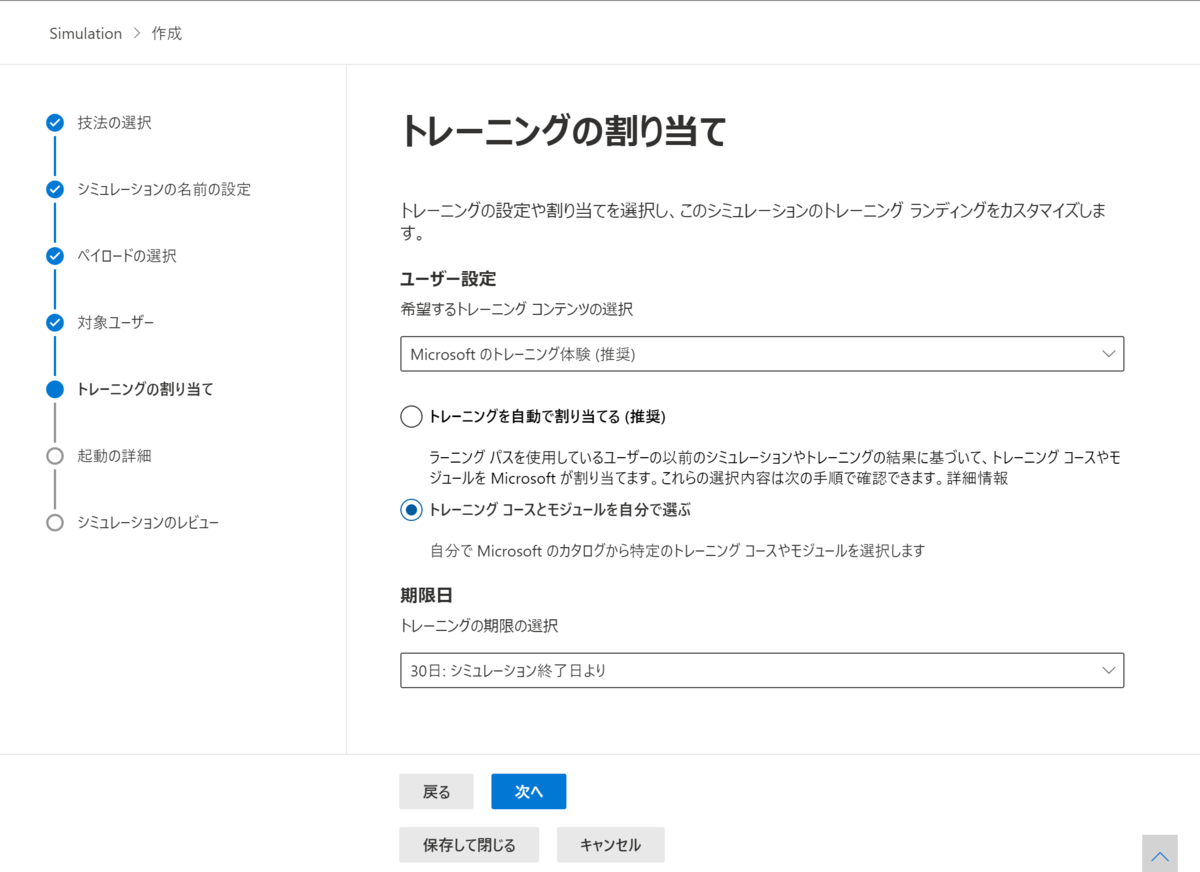This screenshot has width=1200, height=872.
Task: Click the chevron on the Microsoft トレーニング体験 dropdown
Action: pos(1108,353)
